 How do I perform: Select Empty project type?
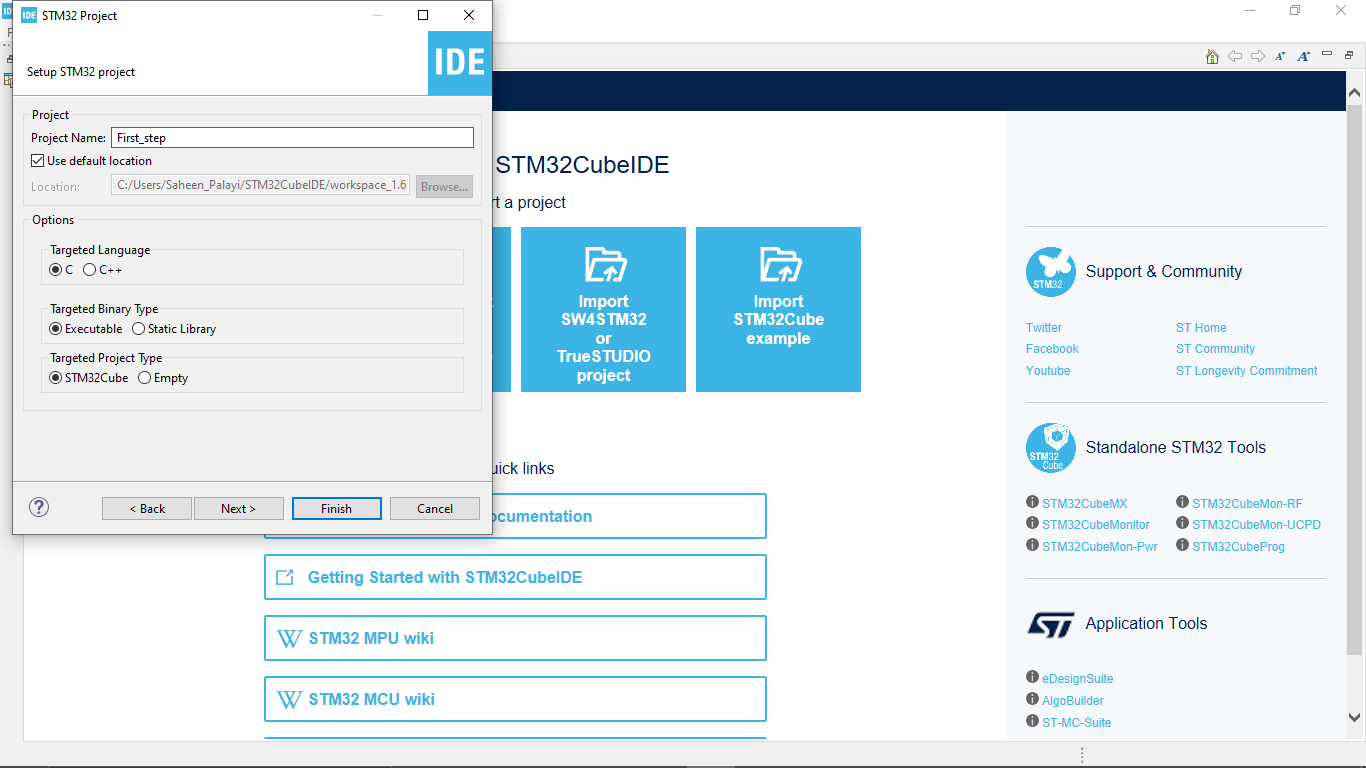tap(145, 377)
